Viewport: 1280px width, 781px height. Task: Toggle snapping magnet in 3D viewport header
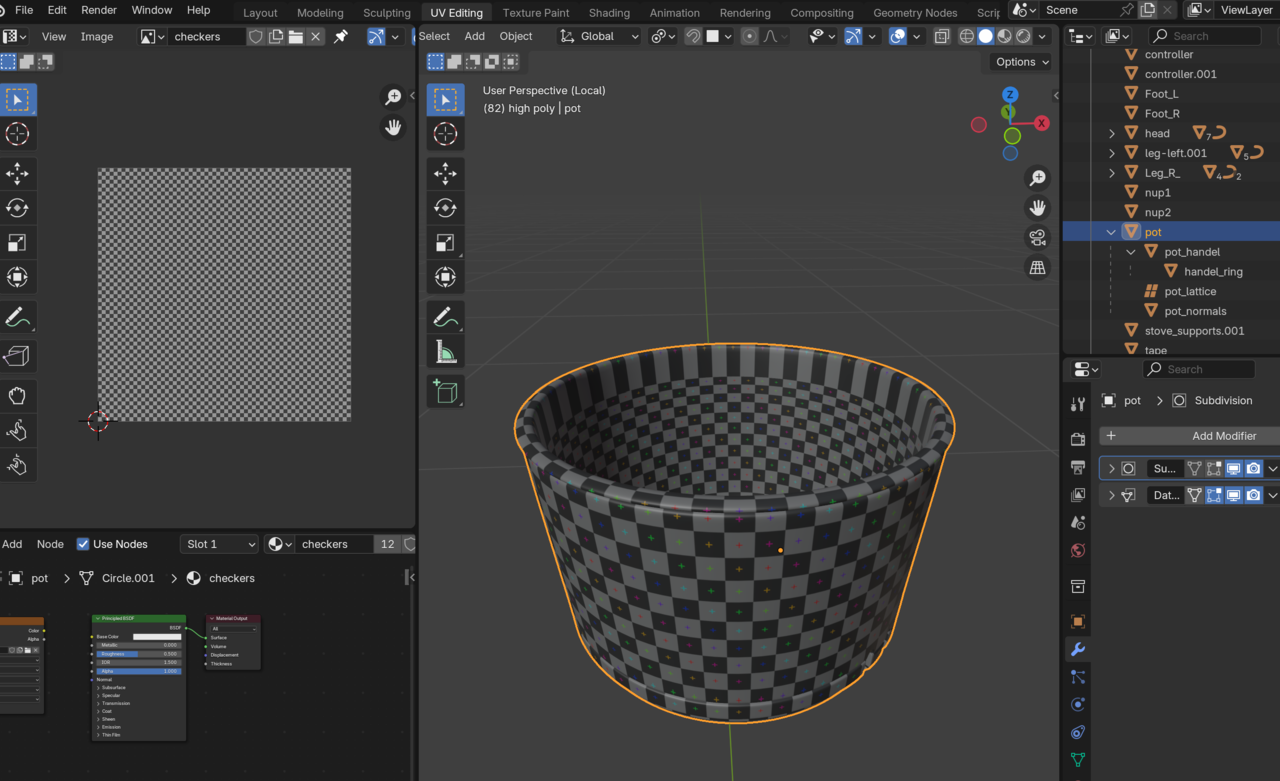point(693,36)
